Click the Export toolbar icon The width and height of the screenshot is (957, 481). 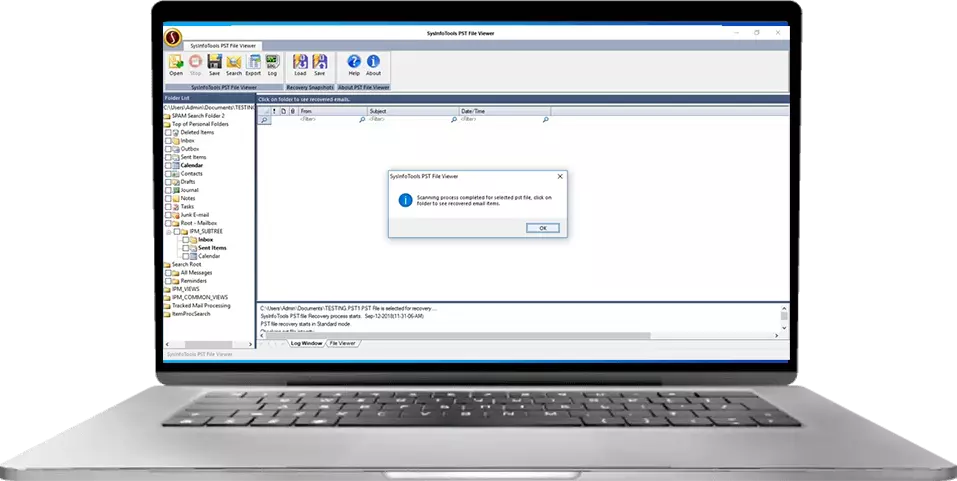(x=253, y=62)
